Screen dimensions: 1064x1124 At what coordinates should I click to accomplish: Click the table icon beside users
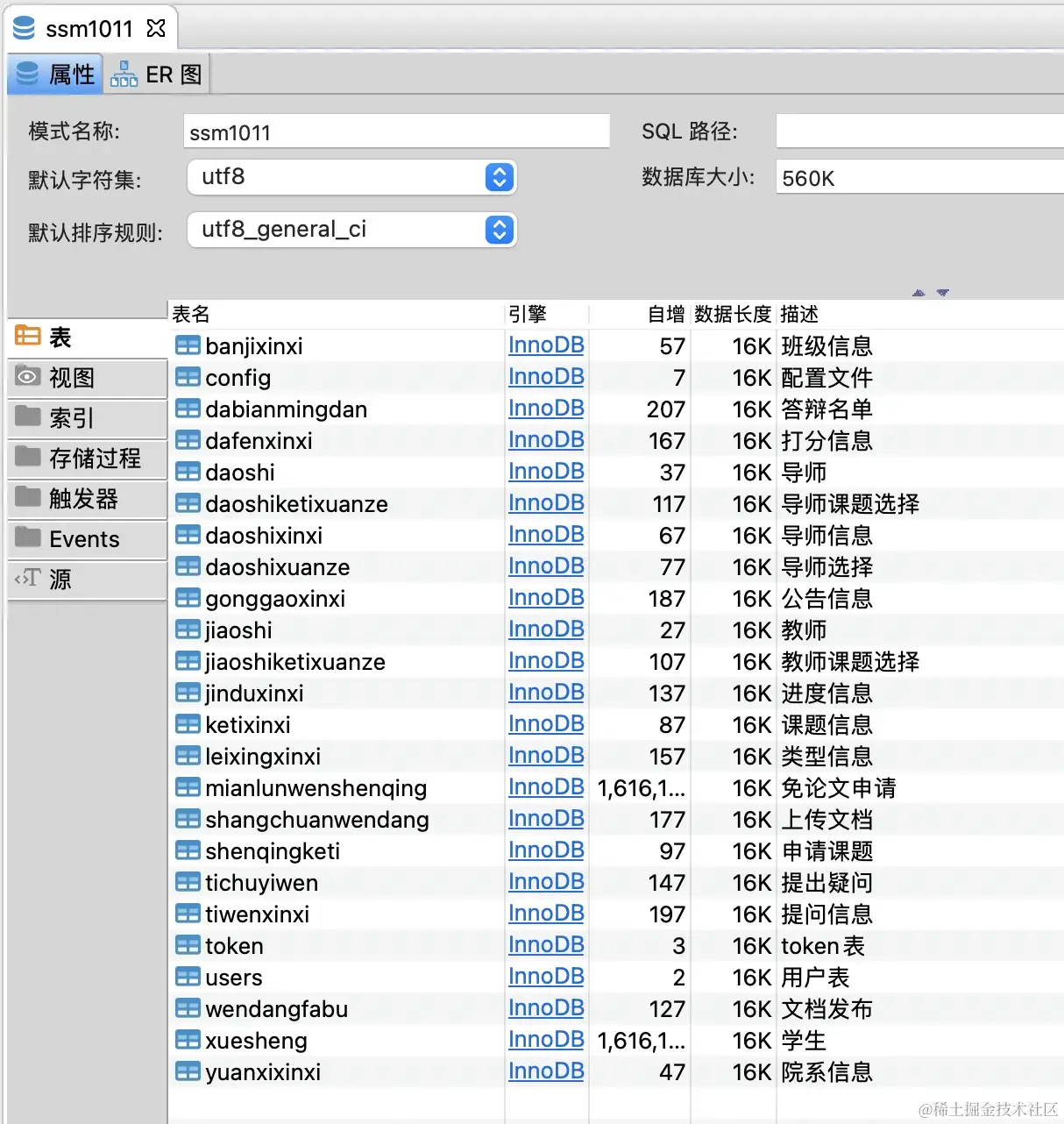pos(188,976)
